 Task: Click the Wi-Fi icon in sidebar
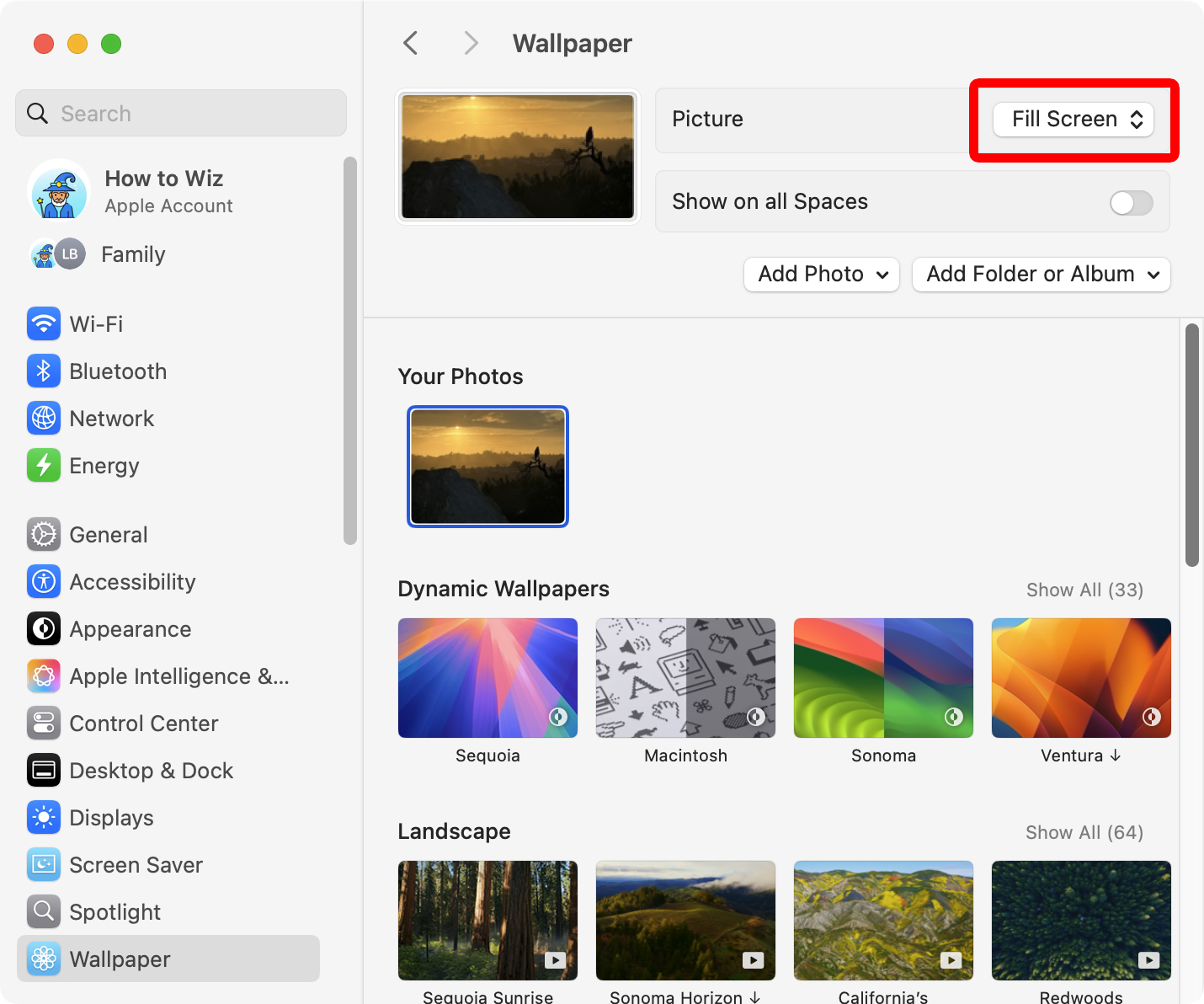44,323
